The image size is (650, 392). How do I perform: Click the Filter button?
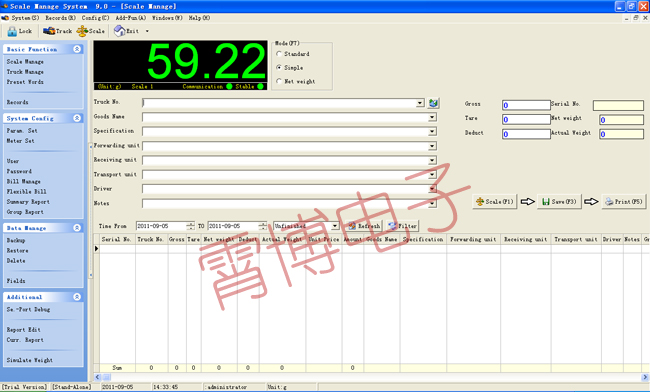click(x=402, y=226)
